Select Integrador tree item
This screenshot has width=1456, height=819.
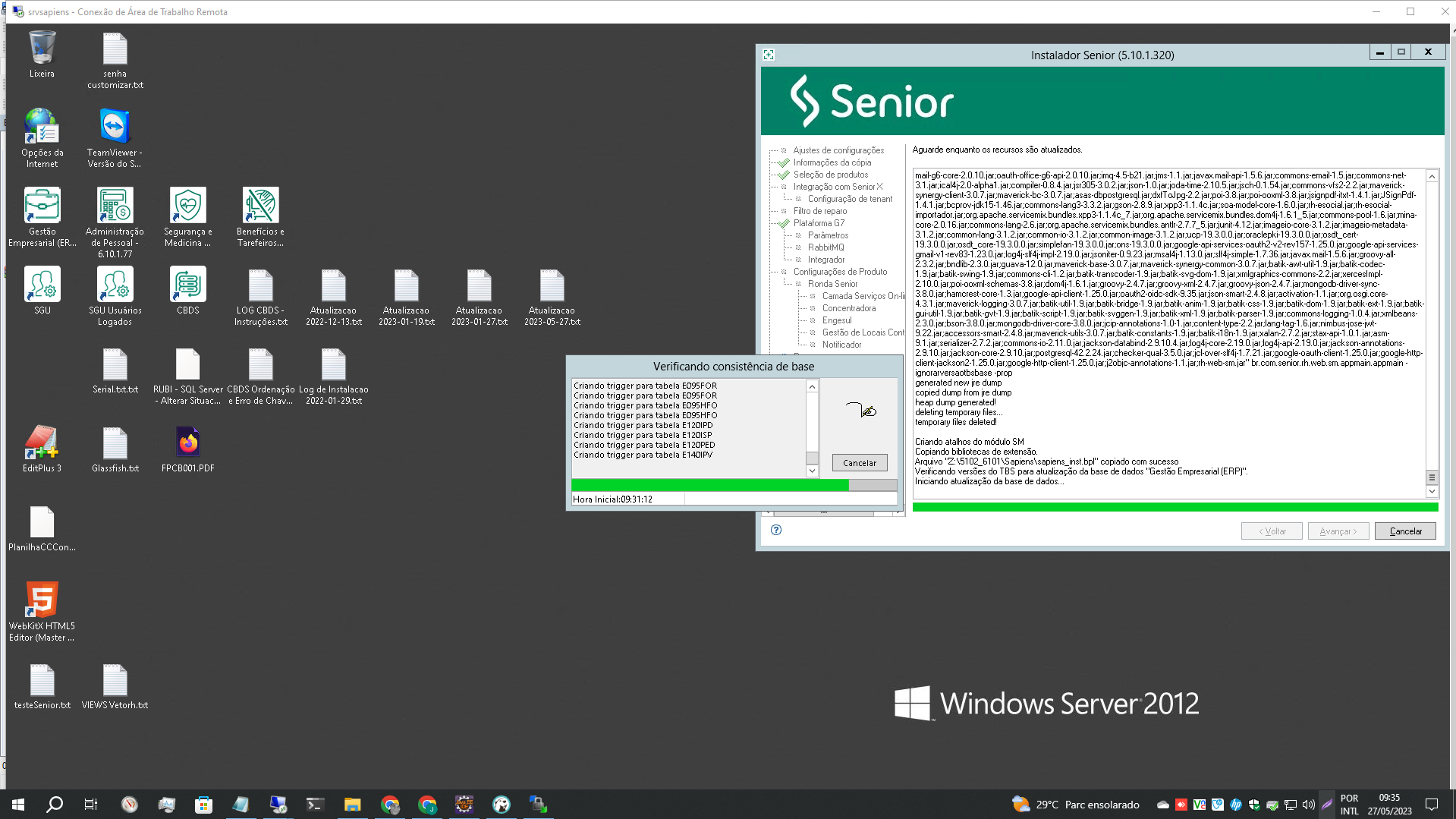click(825, 260)
